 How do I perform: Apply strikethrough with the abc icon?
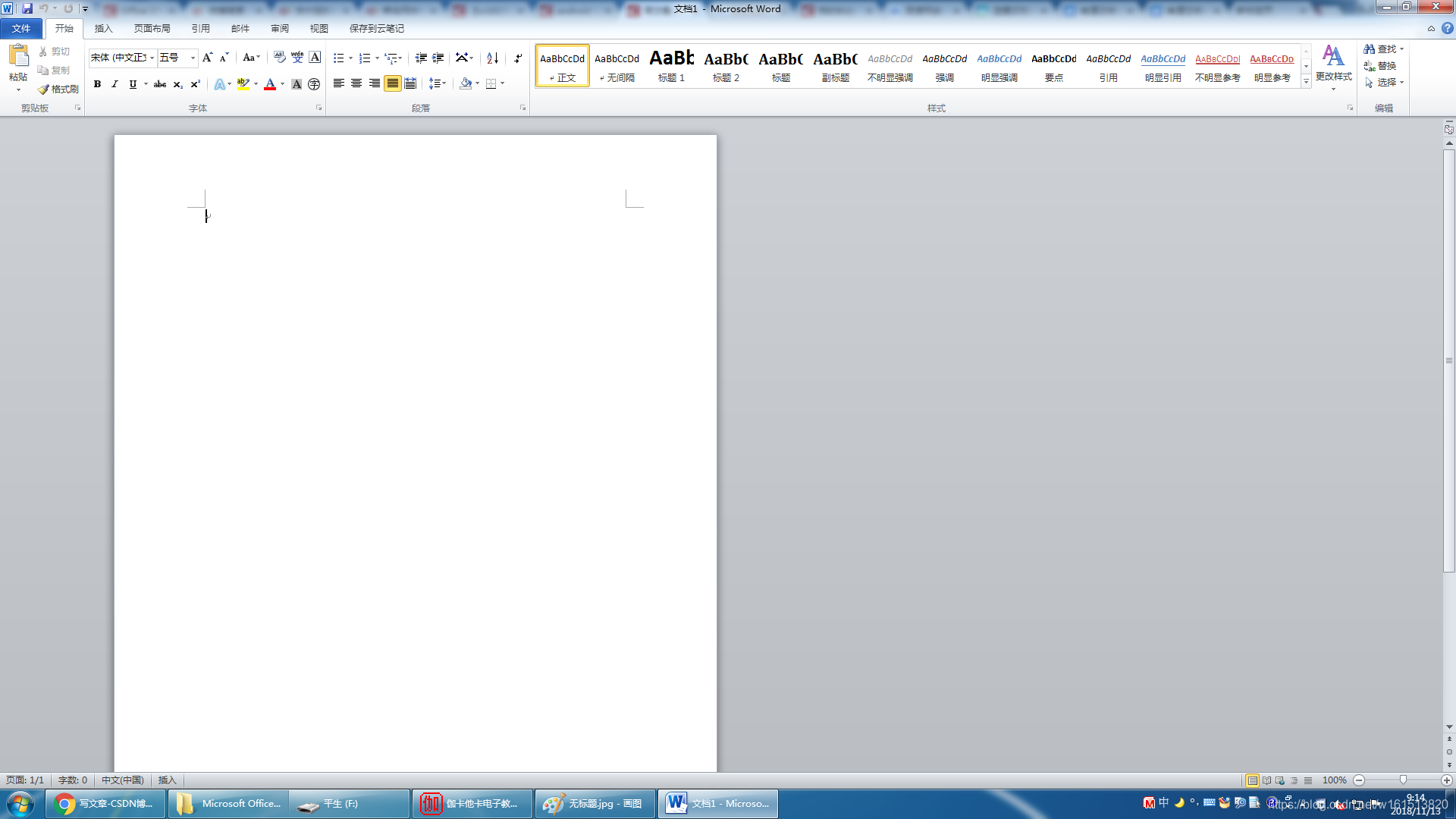click(x=160, y=84)
